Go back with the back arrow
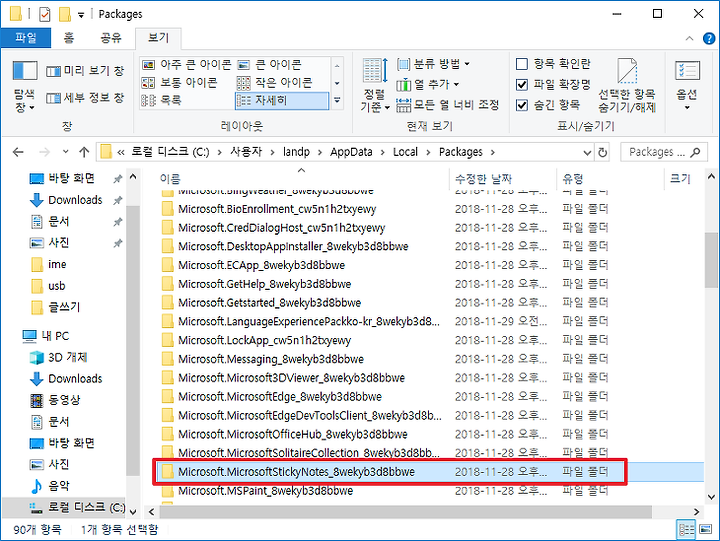The image size is (720, 541). [x=18, y=152]
